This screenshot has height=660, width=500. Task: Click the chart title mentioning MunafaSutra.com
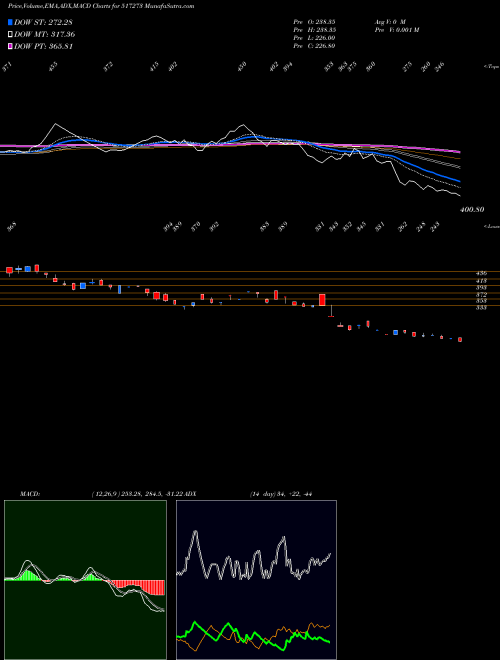pyautogui.click(x=101, y=6)
